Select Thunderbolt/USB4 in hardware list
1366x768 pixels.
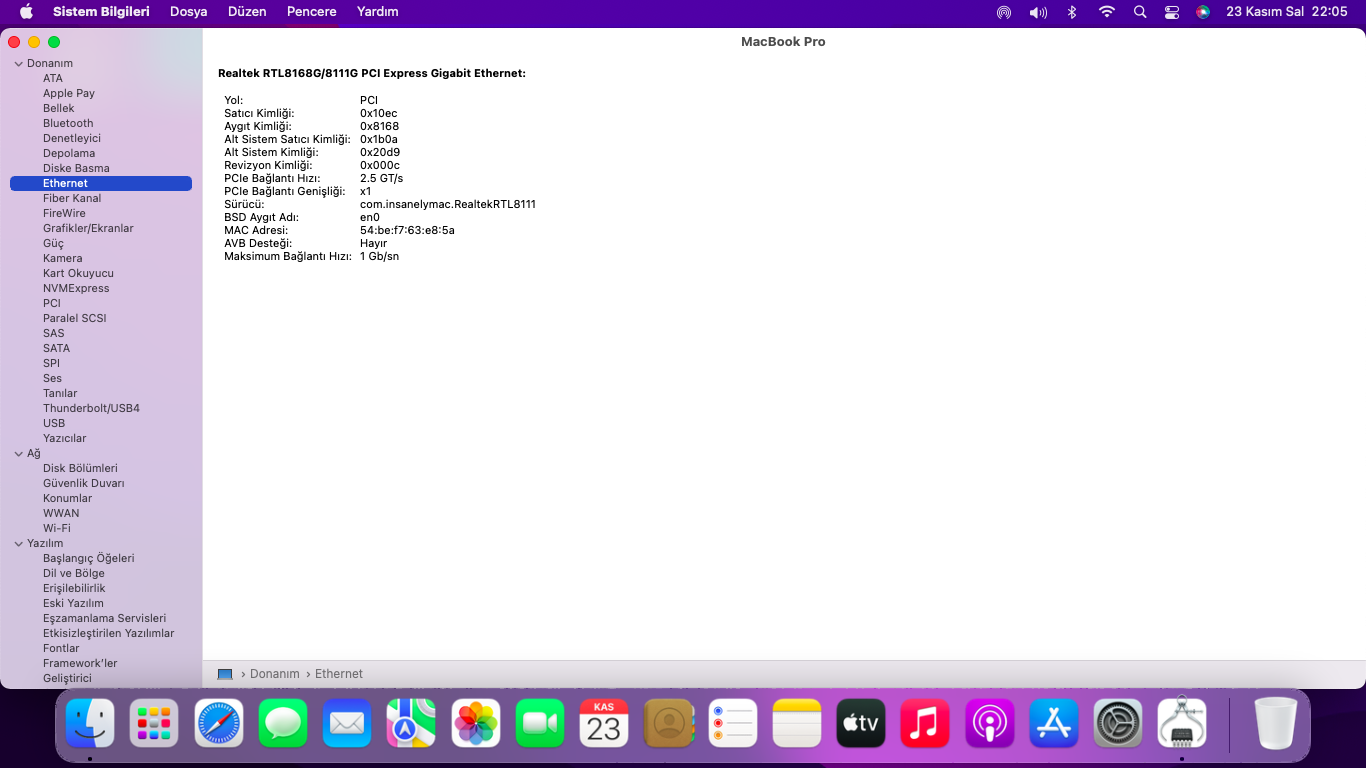[x=91, y=408]
